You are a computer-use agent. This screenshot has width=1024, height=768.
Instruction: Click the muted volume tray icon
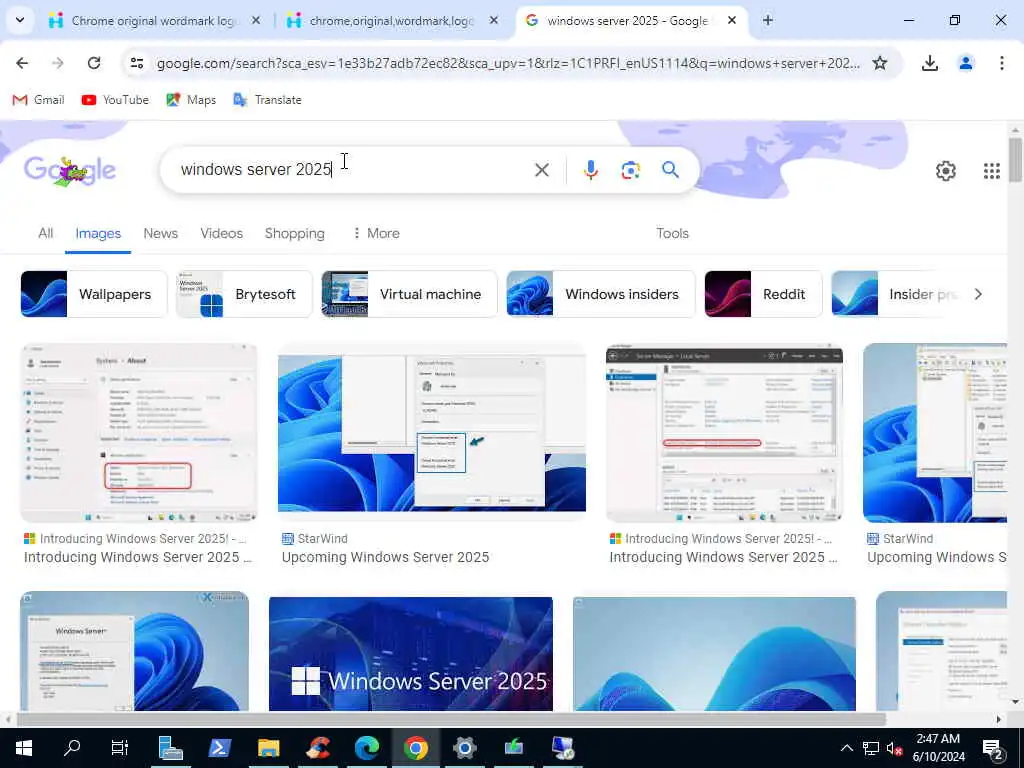coord(894,748)
